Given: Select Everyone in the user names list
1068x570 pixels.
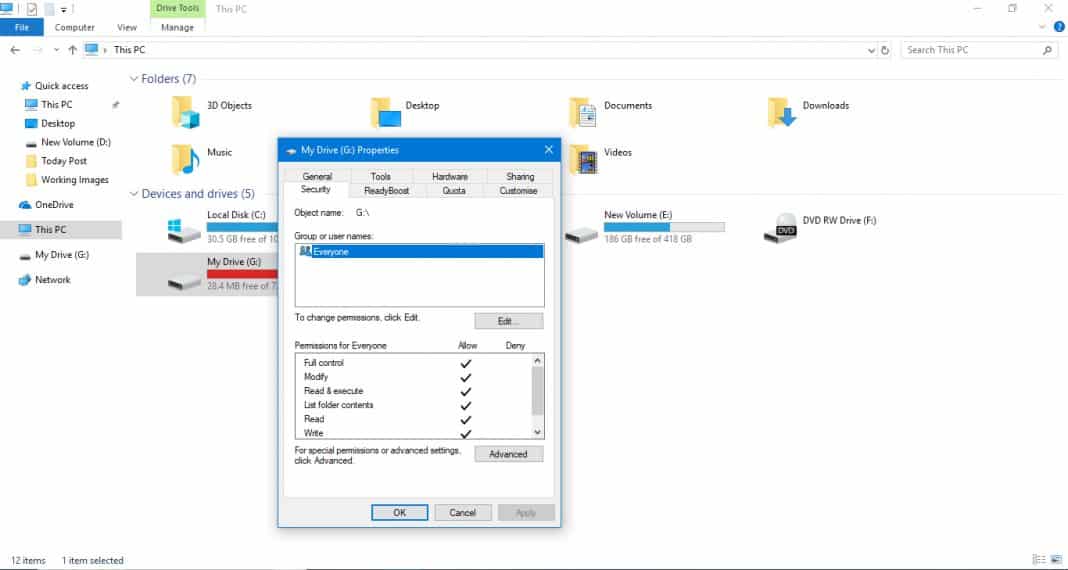Looking at the screenshot, I should click(420, 252).
